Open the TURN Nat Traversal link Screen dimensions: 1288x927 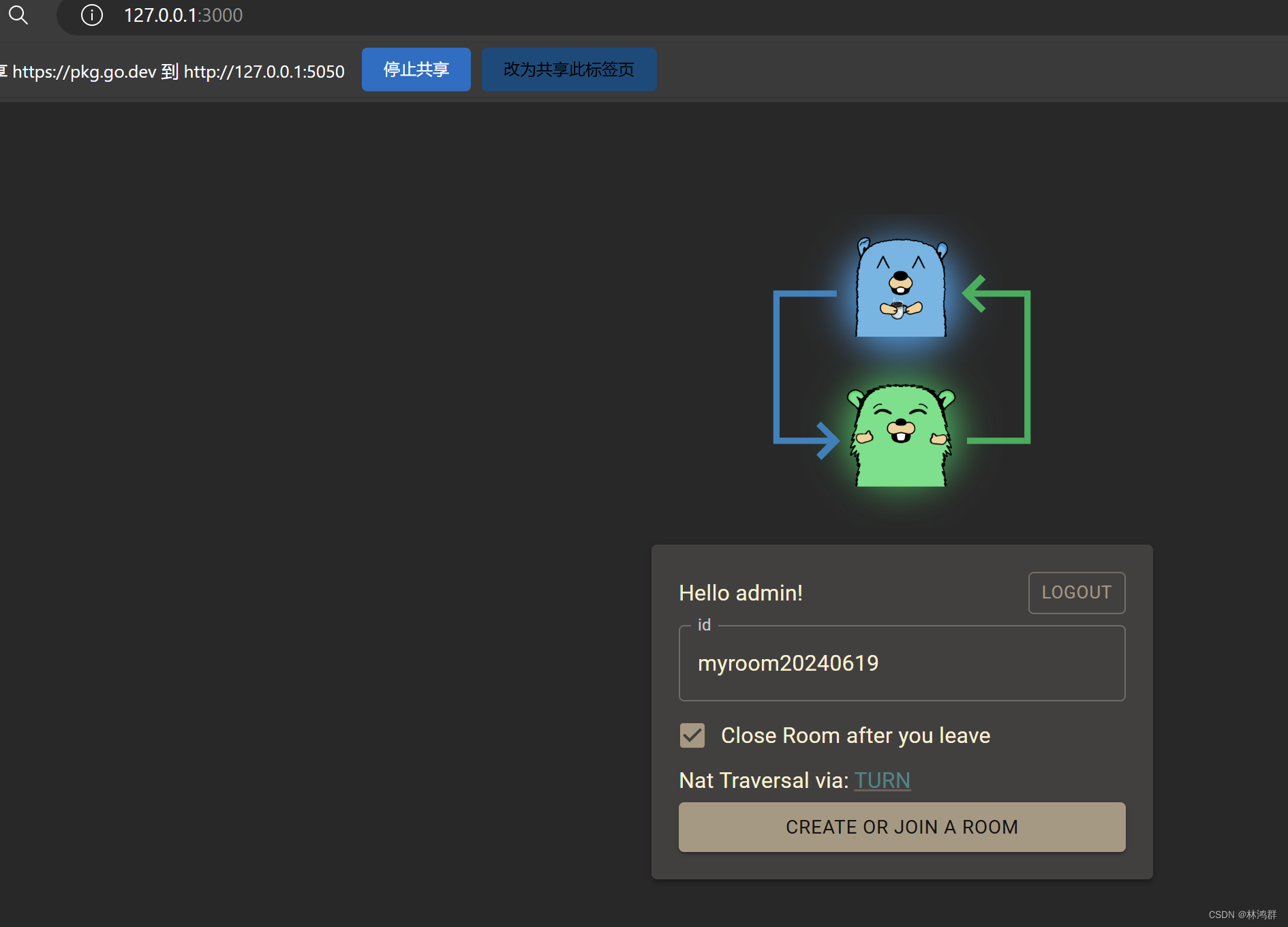[x=882, y=780]
